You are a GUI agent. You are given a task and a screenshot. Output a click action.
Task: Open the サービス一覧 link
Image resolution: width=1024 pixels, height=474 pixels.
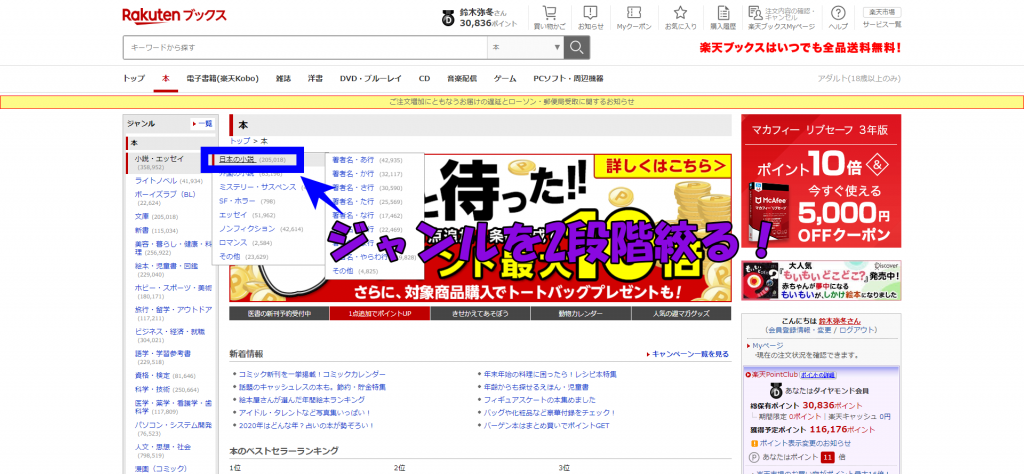[x=882, y=24]
